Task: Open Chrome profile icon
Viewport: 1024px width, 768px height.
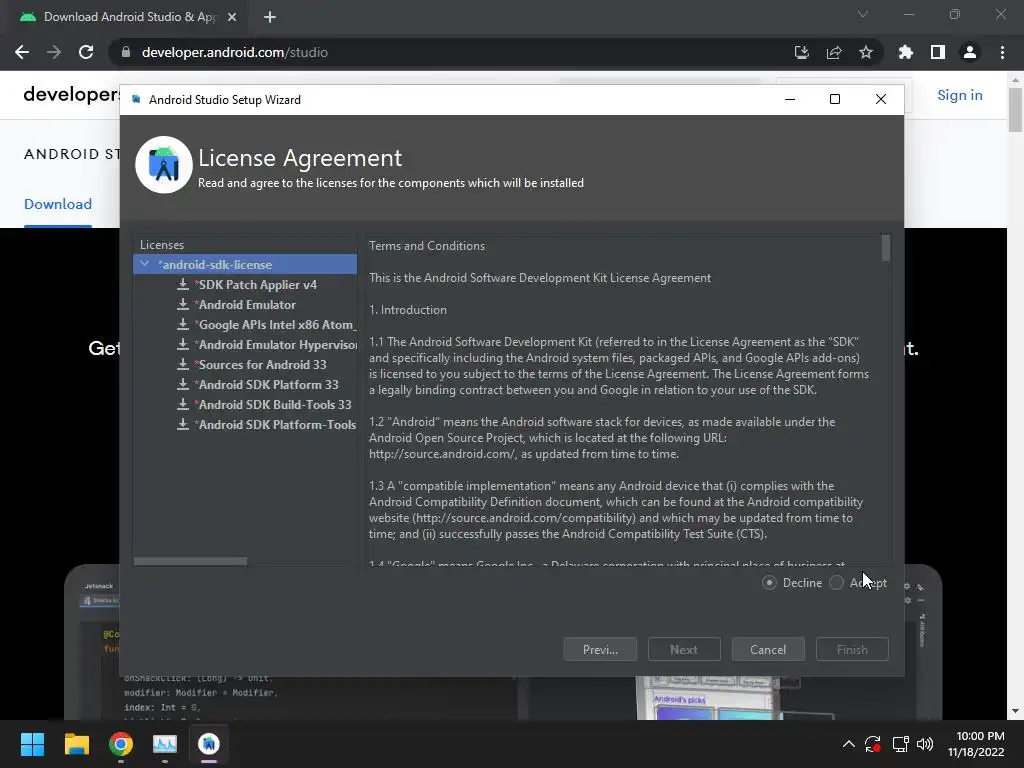Action: 970,52
